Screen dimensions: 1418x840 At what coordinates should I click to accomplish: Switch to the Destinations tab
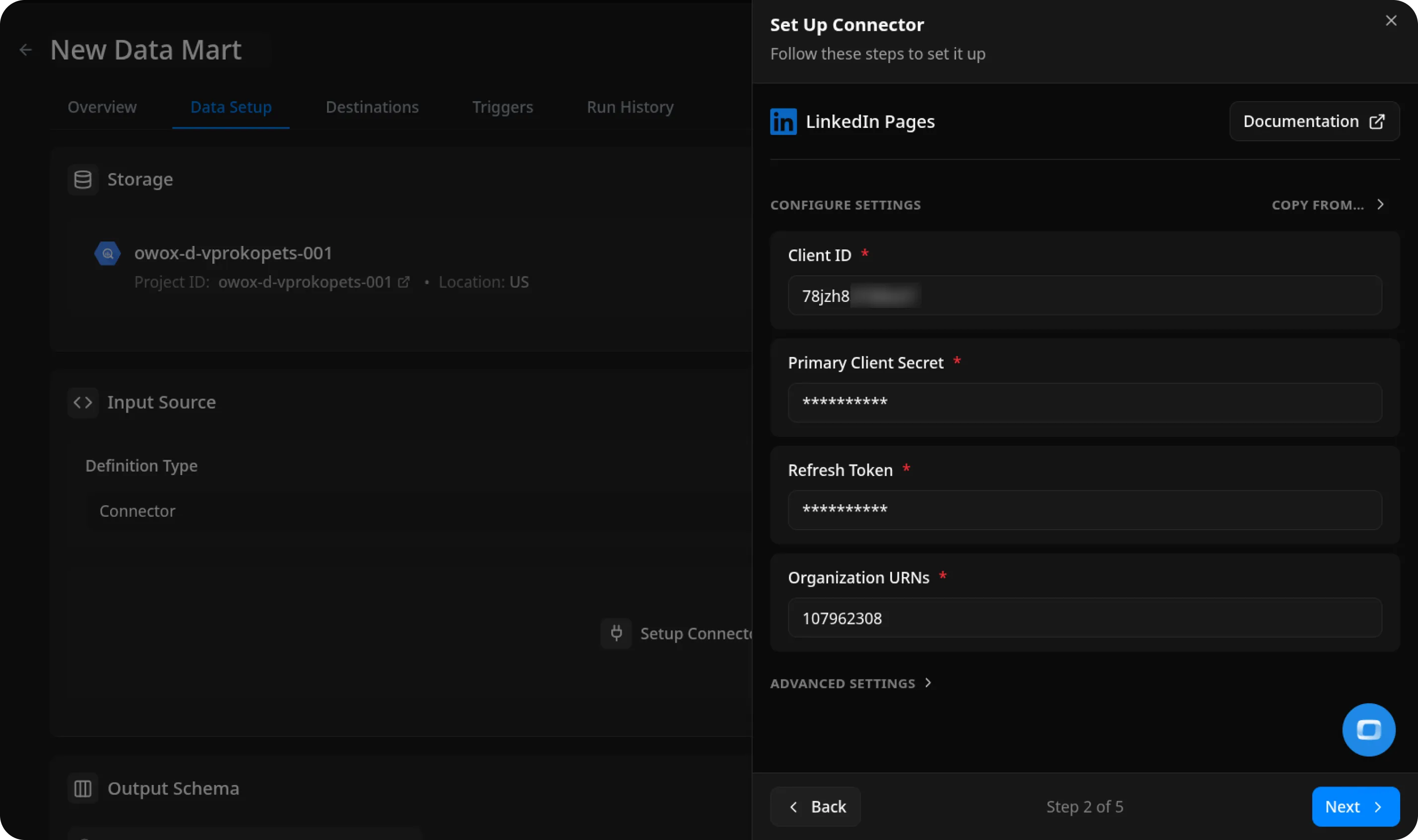point(372,107)
